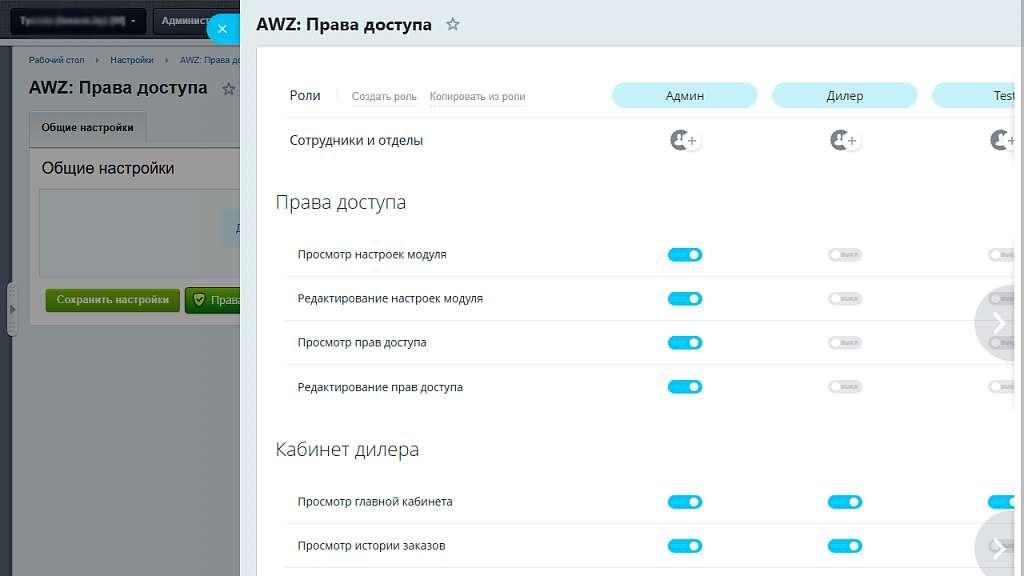Click the star beside the background page title
The width and height of the screenshot is (1024, 576).
pos(228,89)
